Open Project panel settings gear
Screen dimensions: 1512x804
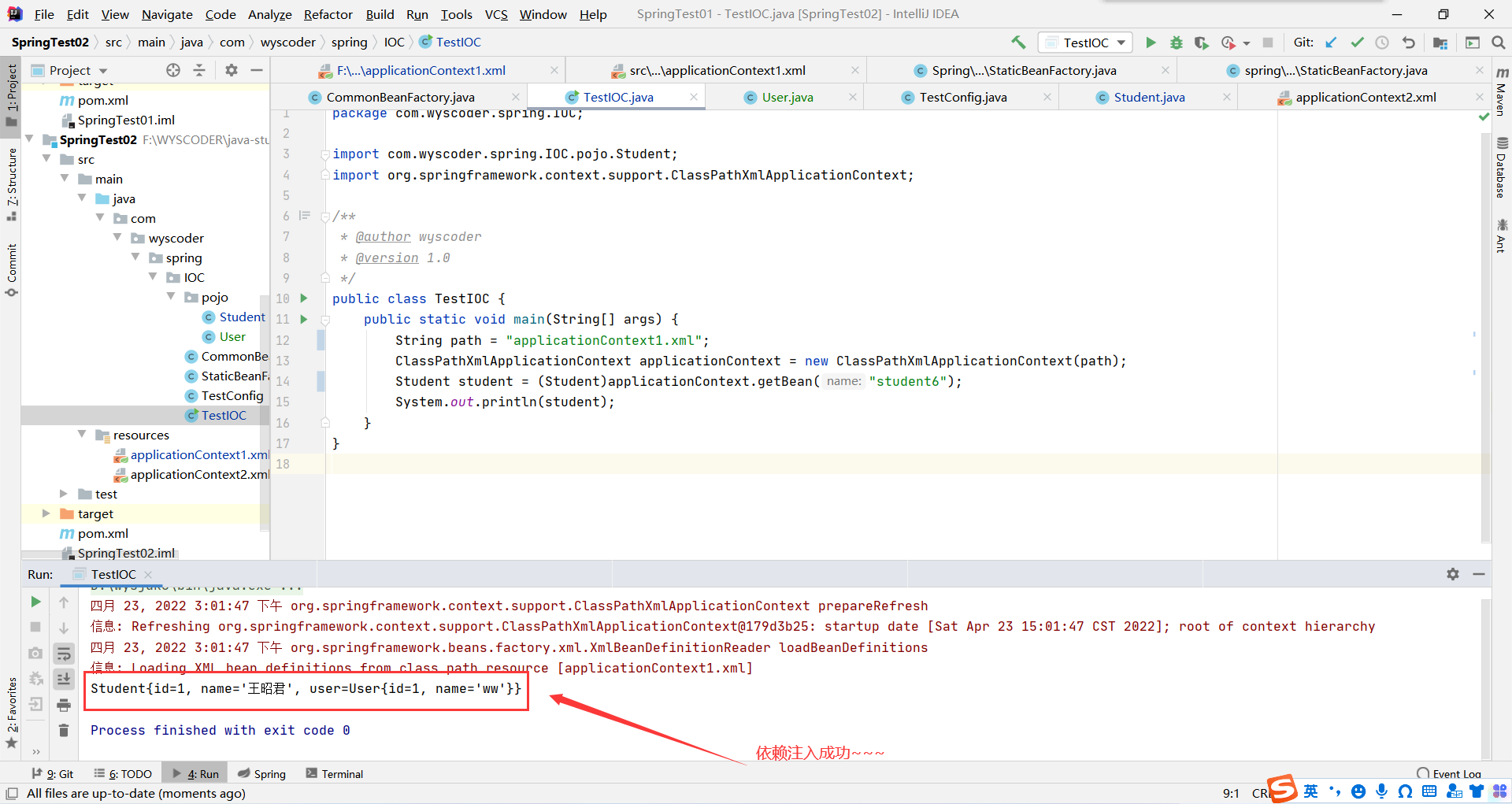click(231, 70)
